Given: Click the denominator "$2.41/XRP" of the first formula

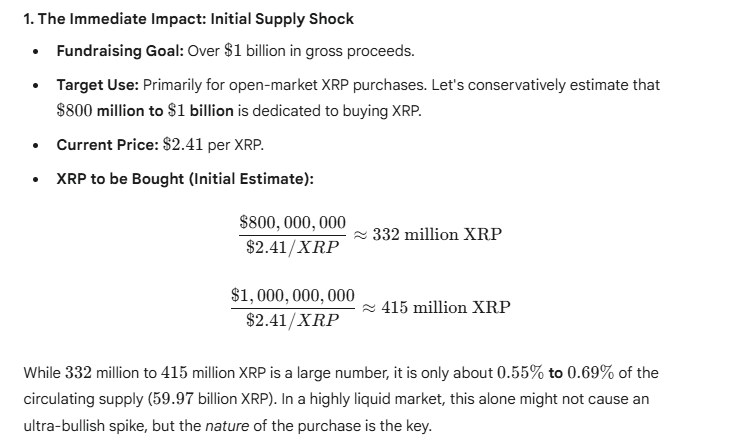Looking at the screenshot, I should pyautogui.click(x=292, y=247).
